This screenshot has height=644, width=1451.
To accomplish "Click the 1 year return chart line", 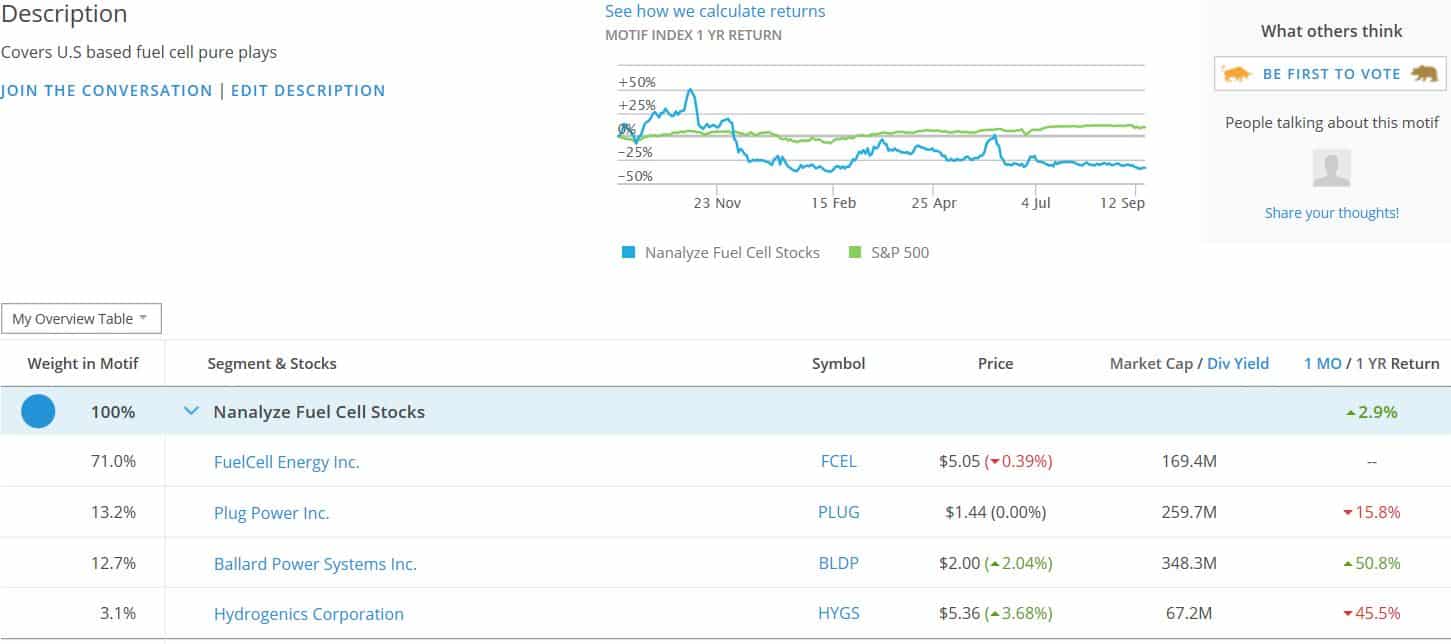I will [x=880, y=150].
